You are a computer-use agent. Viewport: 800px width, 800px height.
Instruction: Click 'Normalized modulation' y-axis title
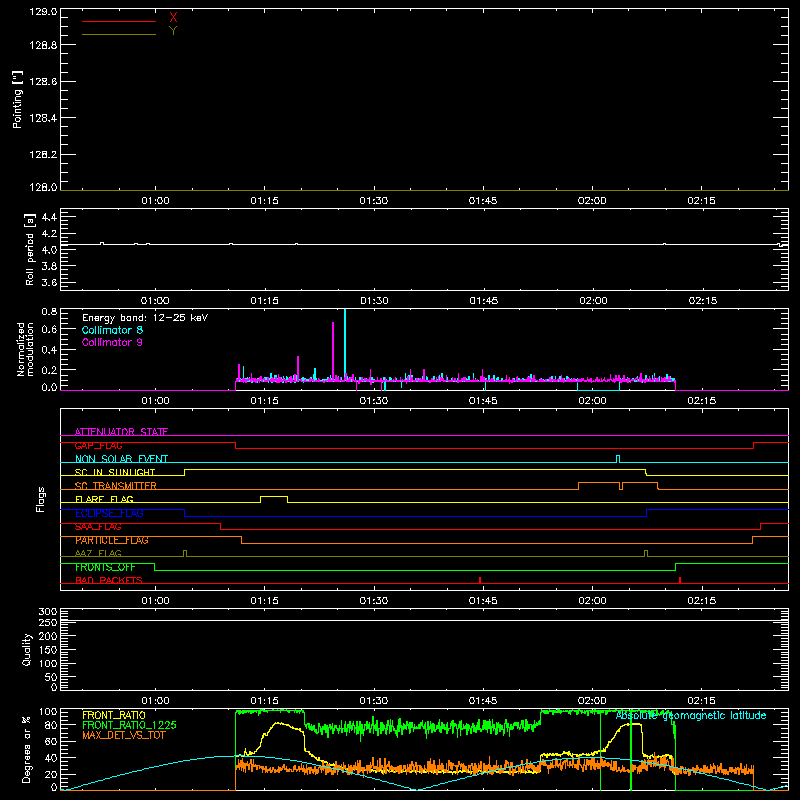pos(25,349)
